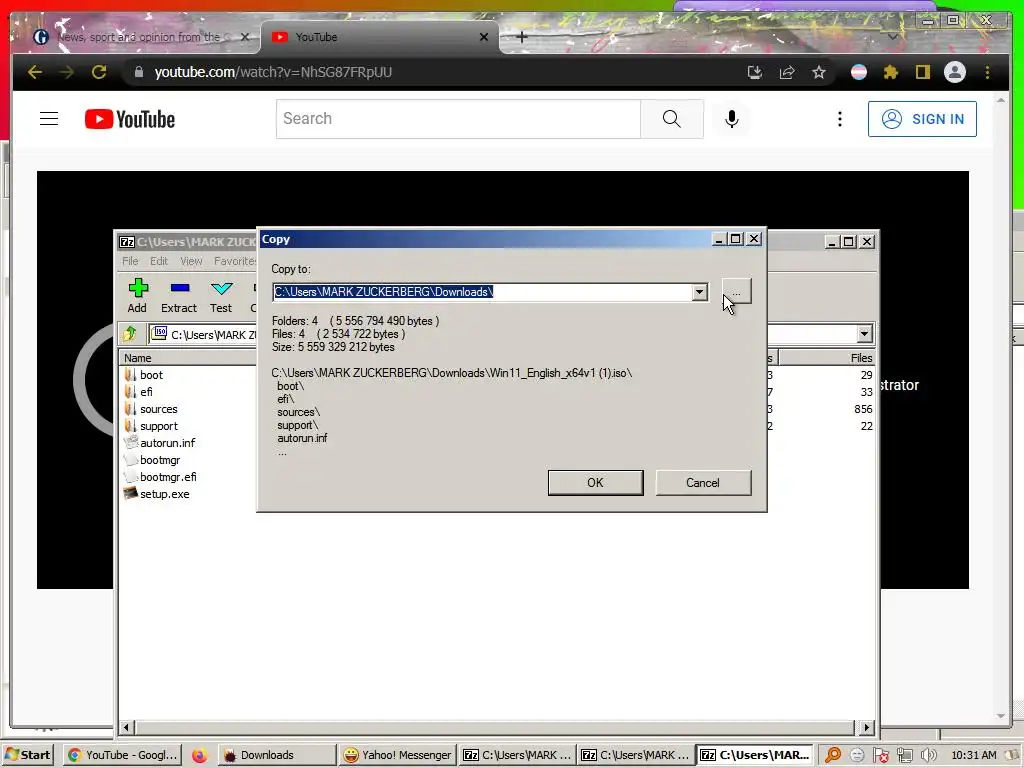
Task: Open the Chrome profile avatar
Action: [x=955, y=72]
